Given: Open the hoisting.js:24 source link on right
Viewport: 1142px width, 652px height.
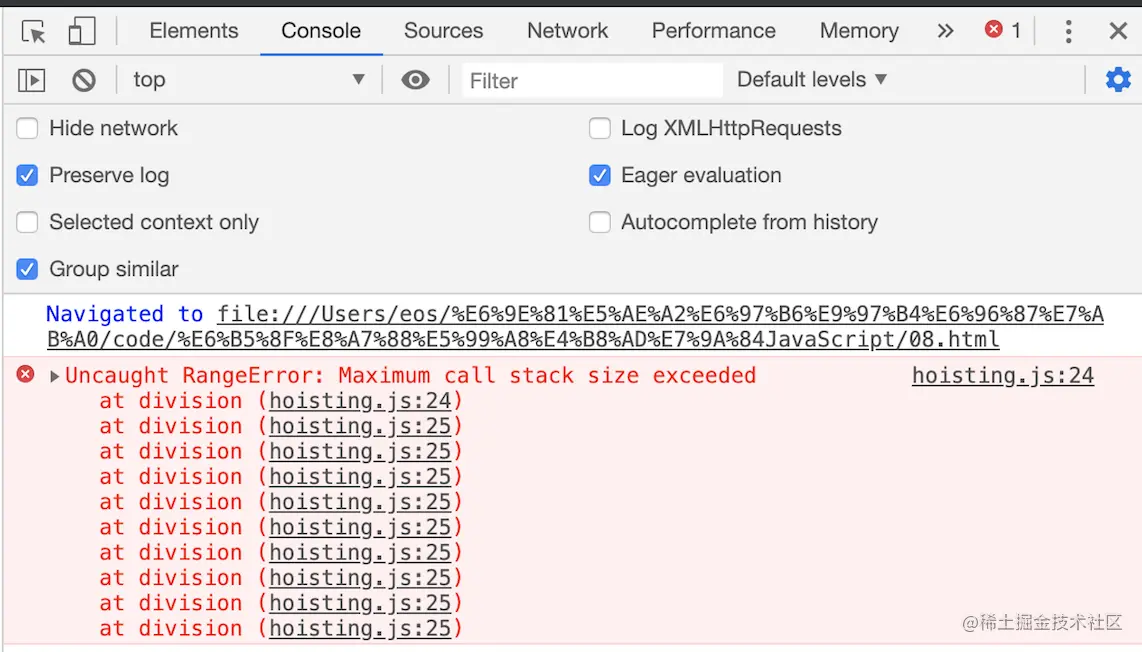Looking at the screenshot, I should [x=1002, y=376].
